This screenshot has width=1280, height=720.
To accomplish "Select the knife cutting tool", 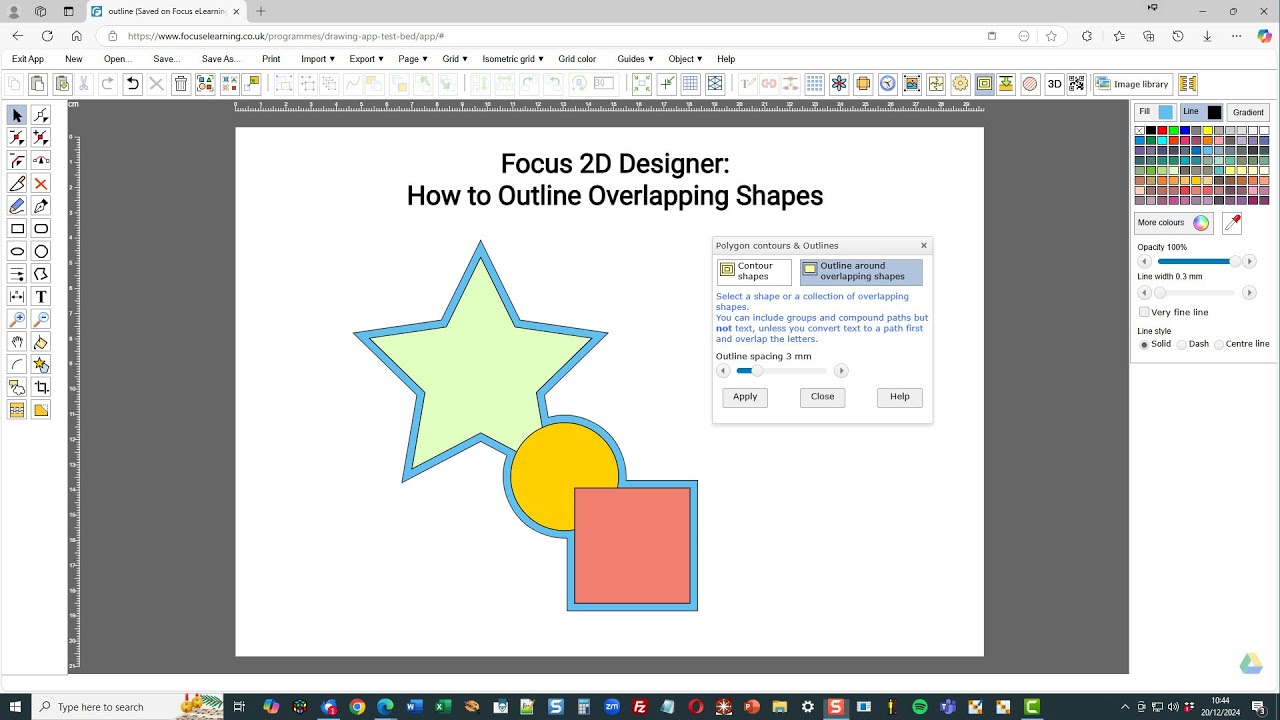I will pyautogui.click(x=17, y=184).
